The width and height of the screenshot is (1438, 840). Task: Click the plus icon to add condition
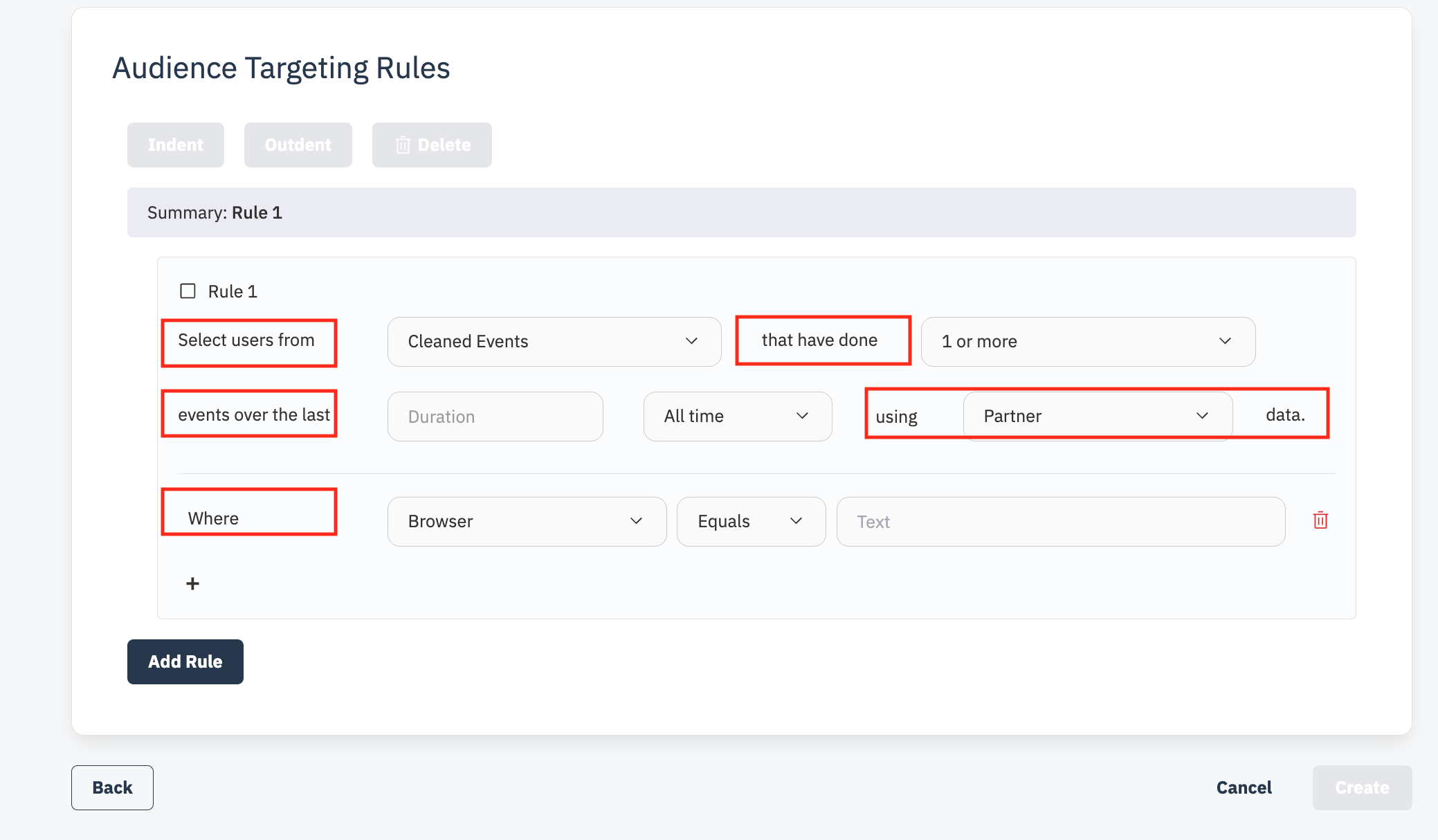point(192,583)
